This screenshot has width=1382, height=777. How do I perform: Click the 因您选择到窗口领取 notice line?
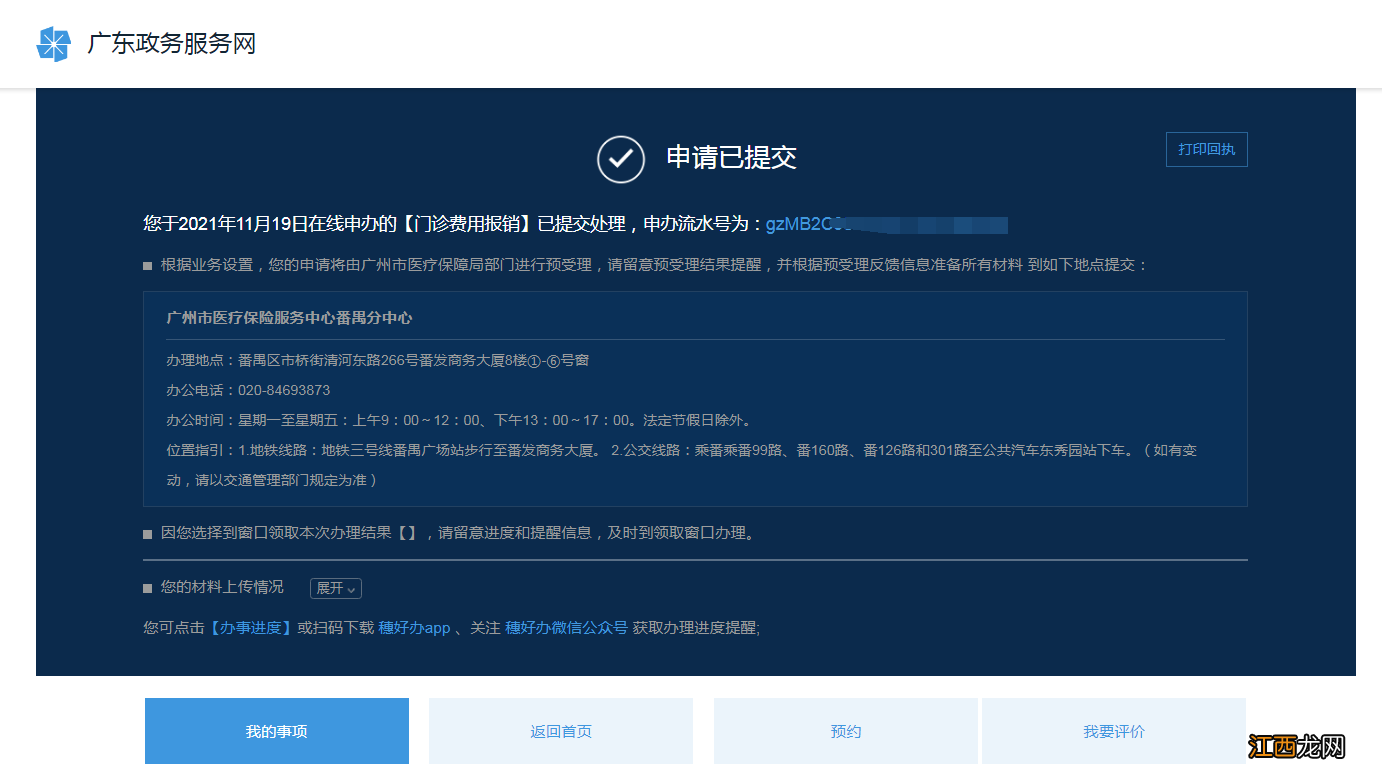click(459, 533)
